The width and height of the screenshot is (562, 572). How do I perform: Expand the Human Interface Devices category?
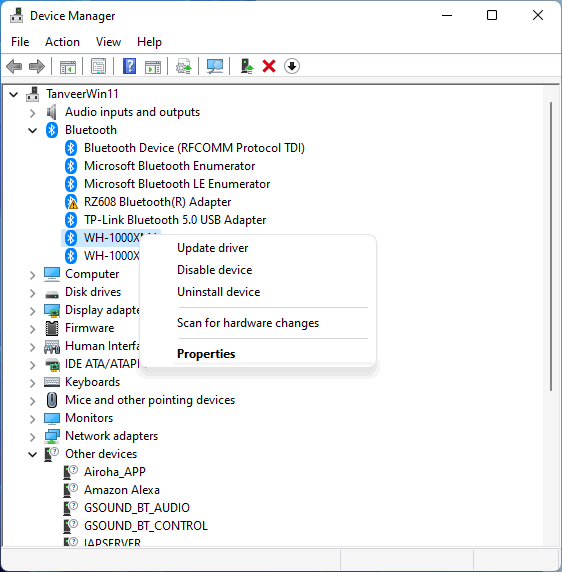pyautogui.click(x=32, y=347)
